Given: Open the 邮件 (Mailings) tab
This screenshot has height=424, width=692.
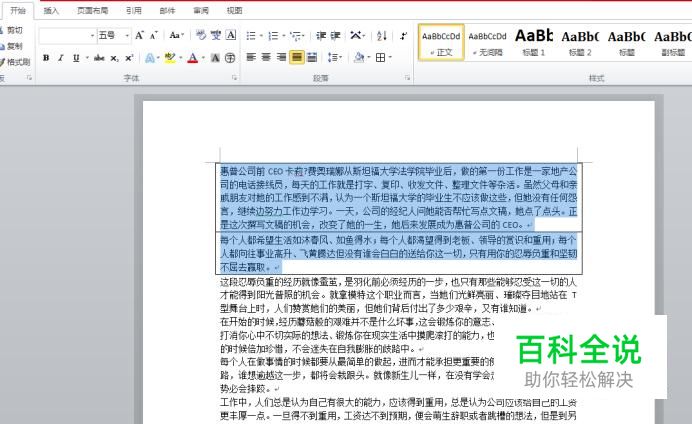Looking at the screenshot, I should (167, 10).
